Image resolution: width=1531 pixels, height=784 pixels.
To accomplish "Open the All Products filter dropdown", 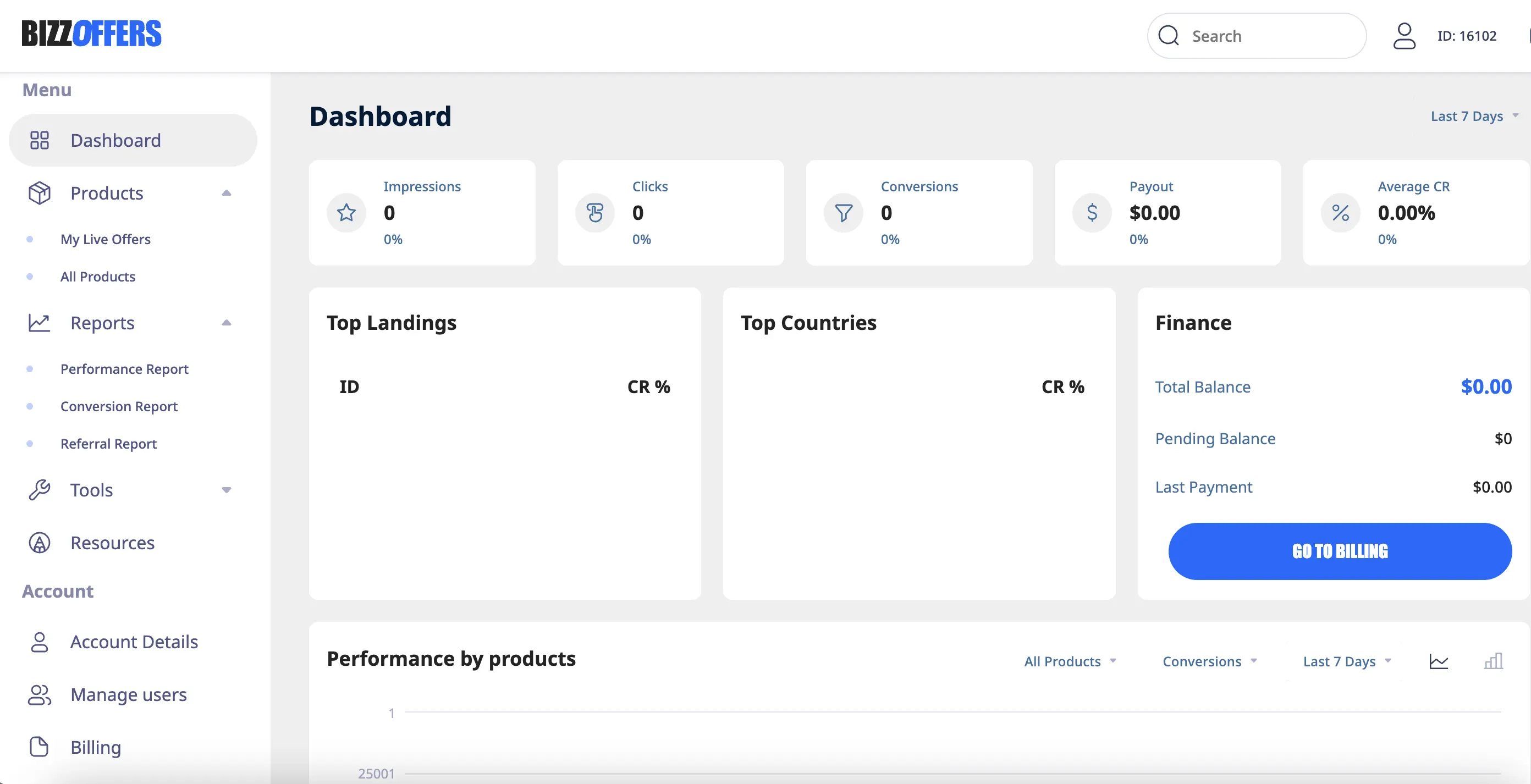I will 1070,661.
